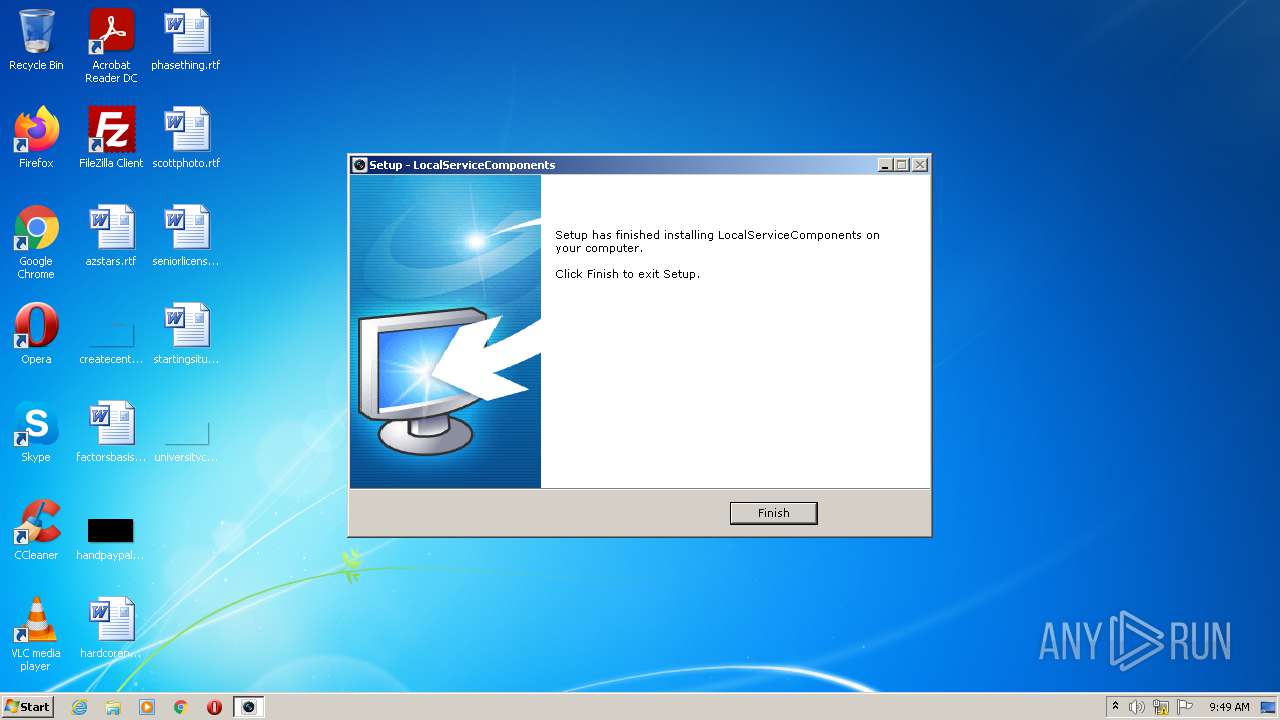This screenshot has width=1280, height=720.
Task: Select the createcent... desktop item
Action: [111, 342]
